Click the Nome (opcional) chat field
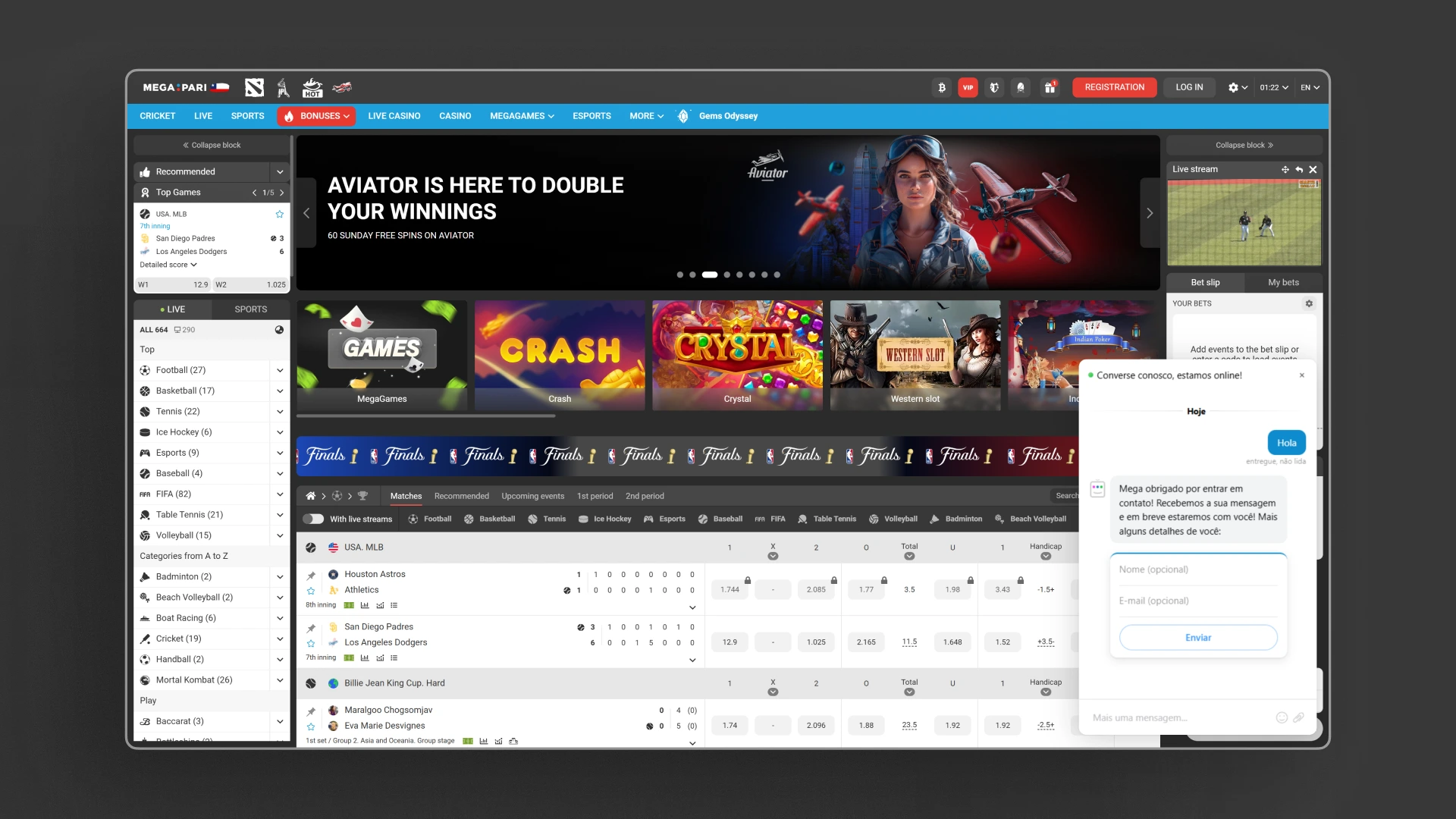The width and height of the screenshot is (1456, 819). click(x=1198, y=570)
